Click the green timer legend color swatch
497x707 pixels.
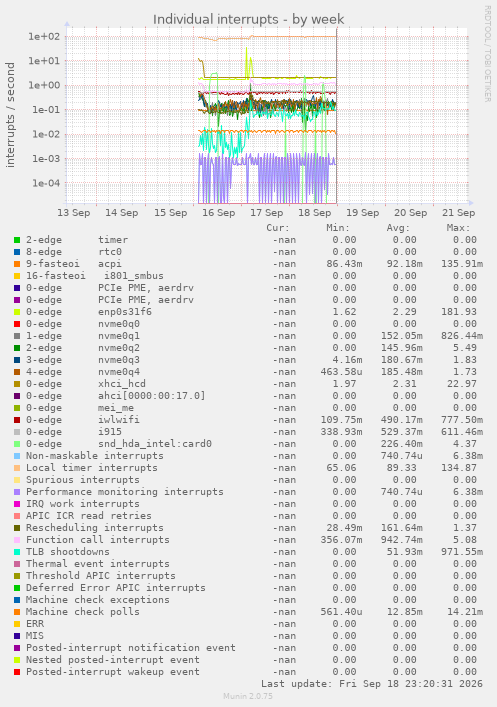point(17,240)
